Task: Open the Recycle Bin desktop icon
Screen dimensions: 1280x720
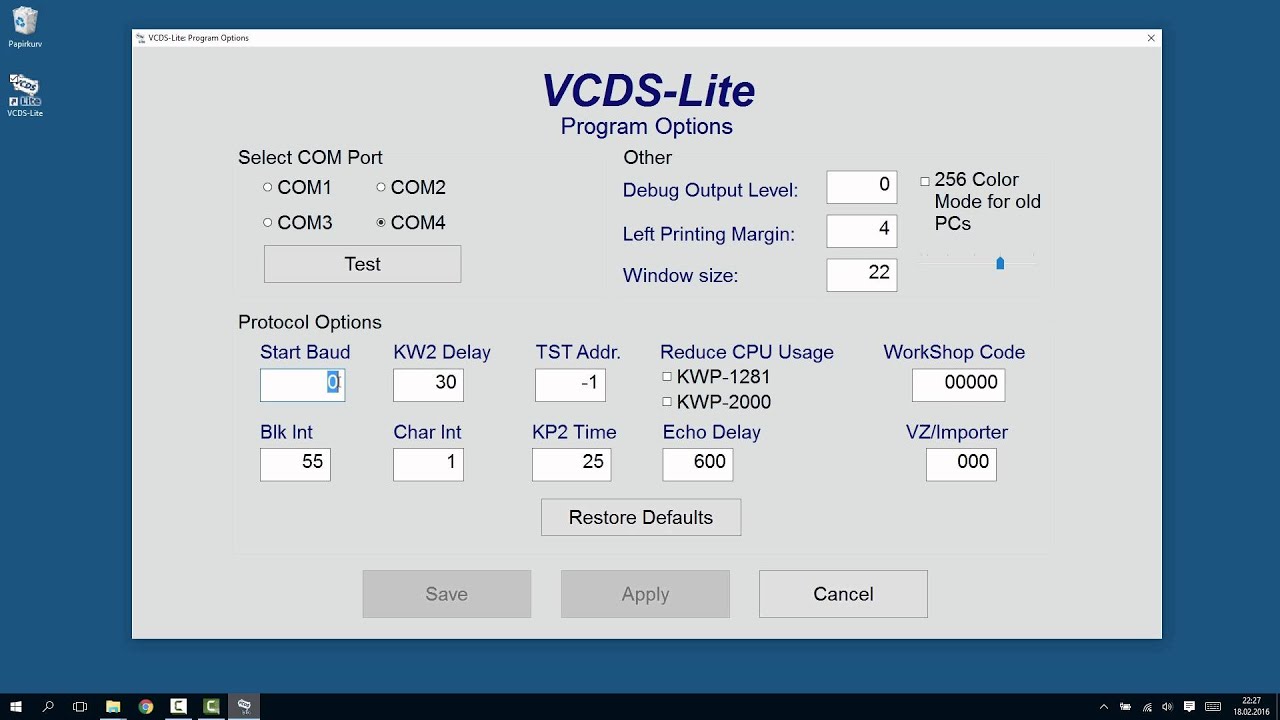Action: tap(25, 27)
